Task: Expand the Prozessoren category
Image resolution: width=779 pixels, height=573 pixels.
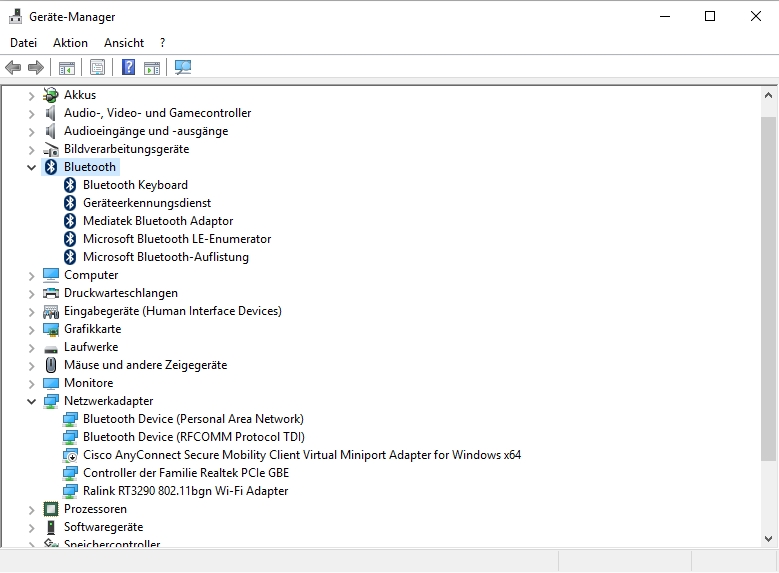Action: coord(31,510)
